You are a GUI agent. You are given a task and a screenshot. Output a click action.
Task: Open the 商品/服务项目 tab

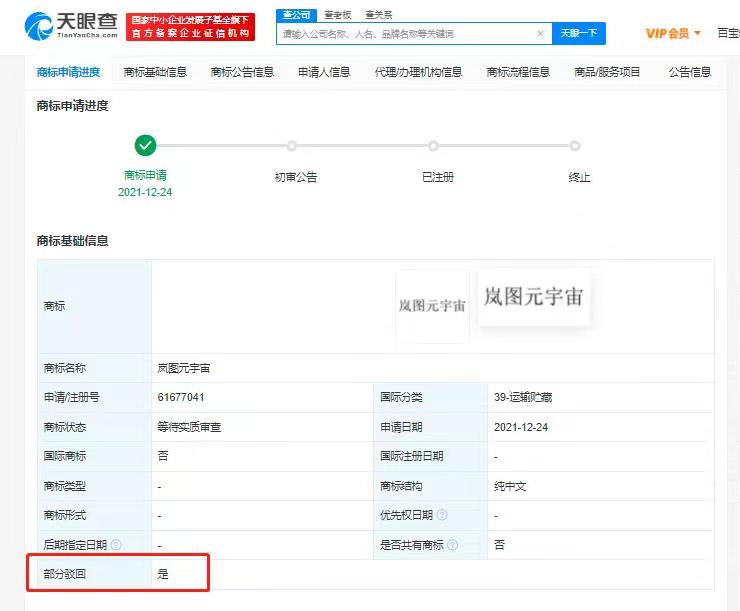coord(607,72)
